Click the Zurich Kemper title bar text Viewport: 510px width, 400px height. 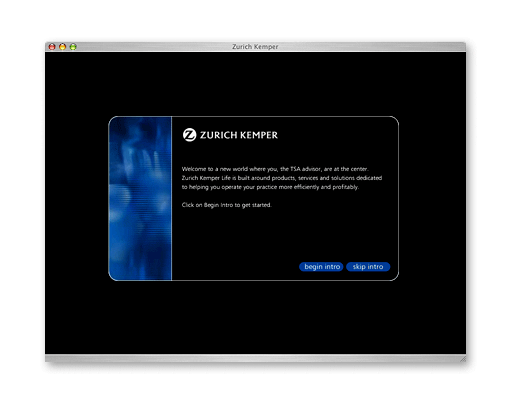pos(255,47)
